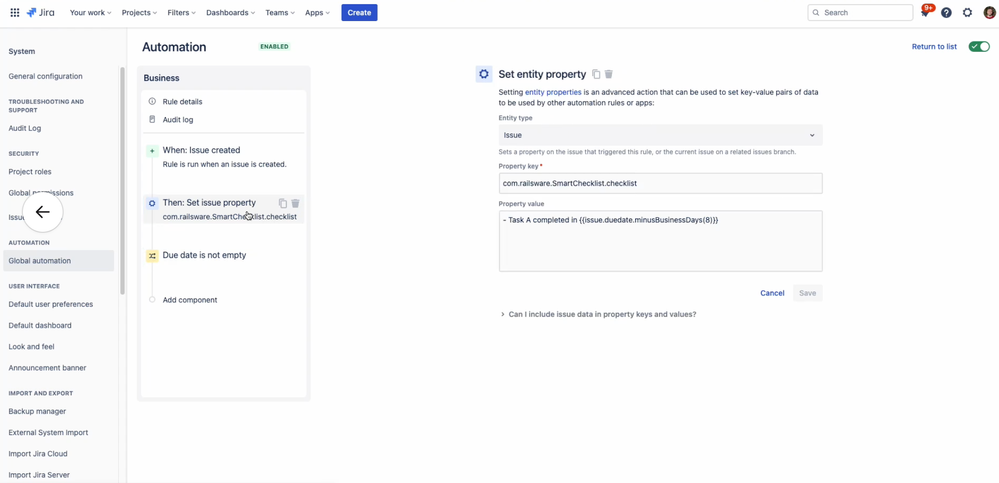The width and height of the screenshot is (999, 483).
Task: Click the Issue created trigger plus icon
Action: 152,151
